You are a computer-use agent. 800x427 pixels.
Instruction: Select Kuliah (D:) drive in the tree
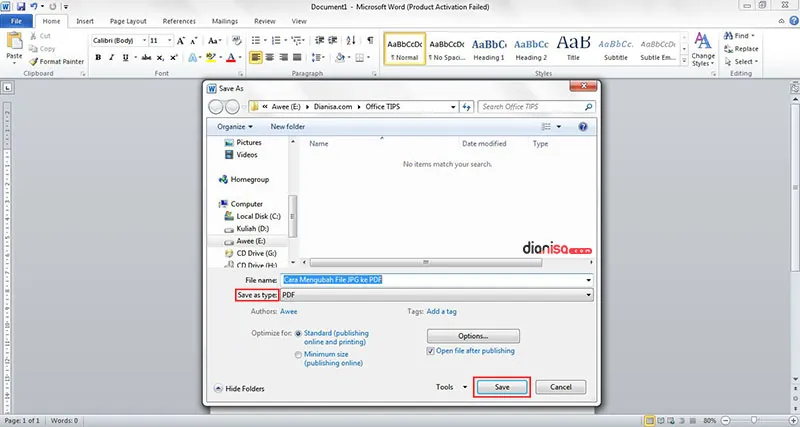pos(247,229)
